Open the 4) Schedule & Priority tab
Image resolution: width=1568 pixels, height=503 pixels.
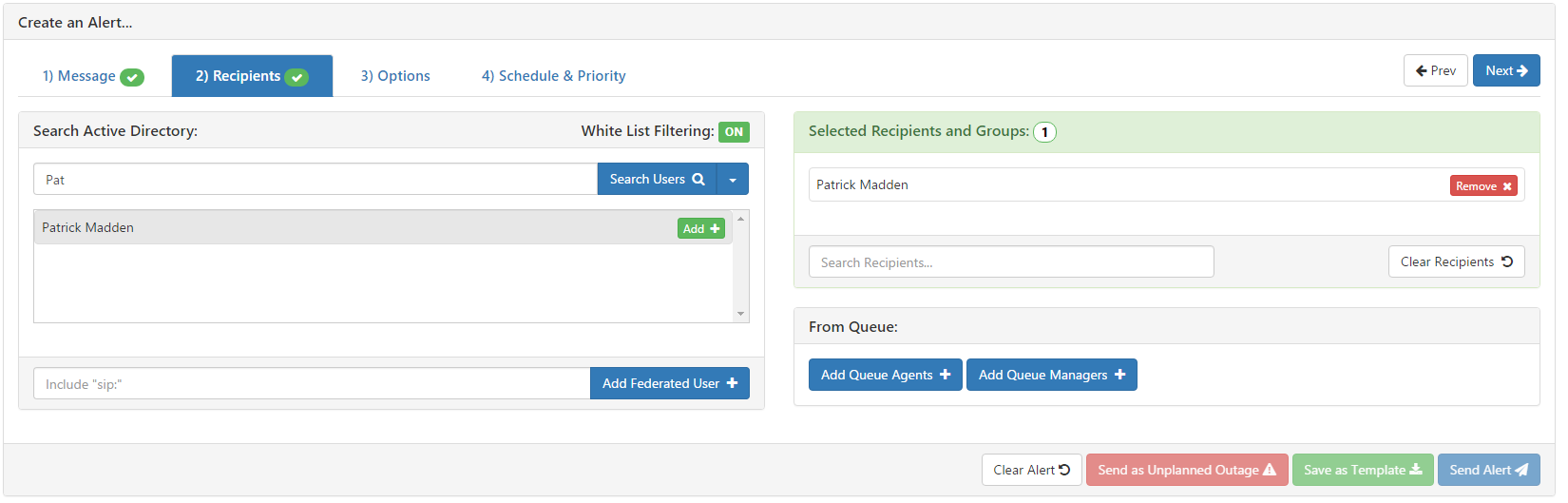[554, 76]
